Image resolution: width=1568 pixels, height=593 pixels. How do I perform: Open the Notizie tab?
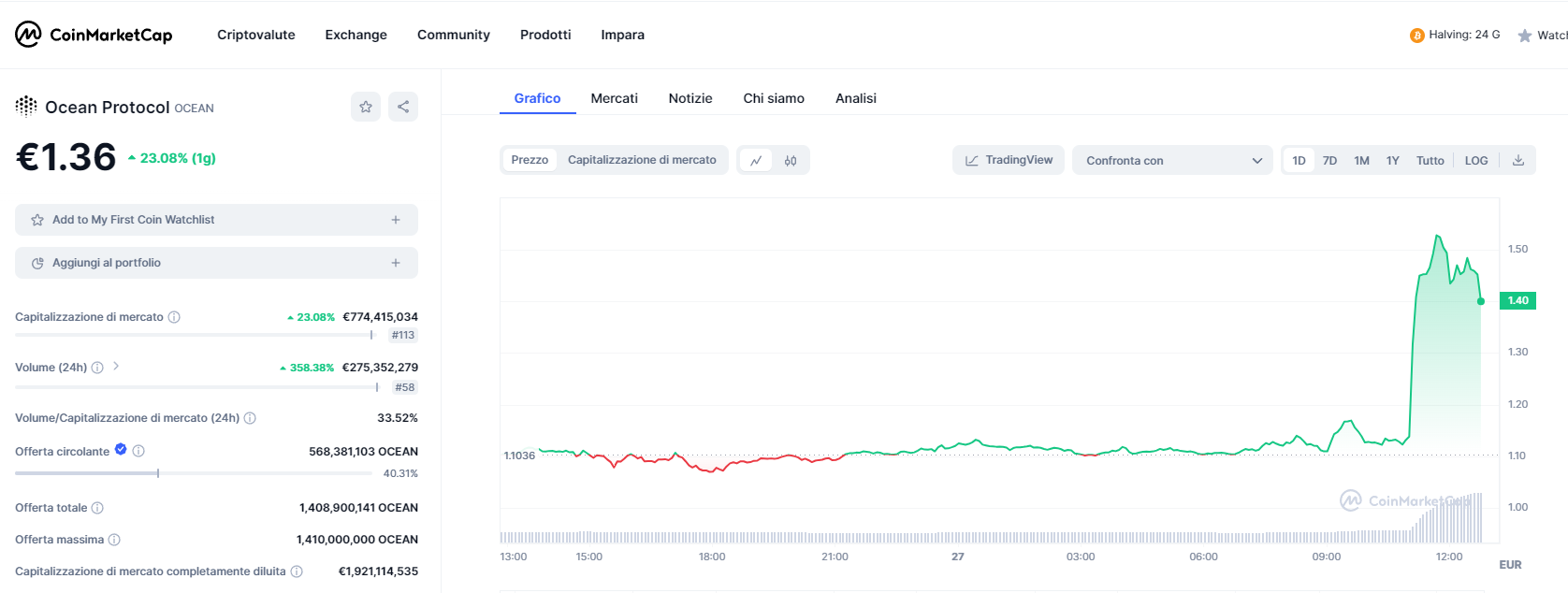click(x=690, y=98)
